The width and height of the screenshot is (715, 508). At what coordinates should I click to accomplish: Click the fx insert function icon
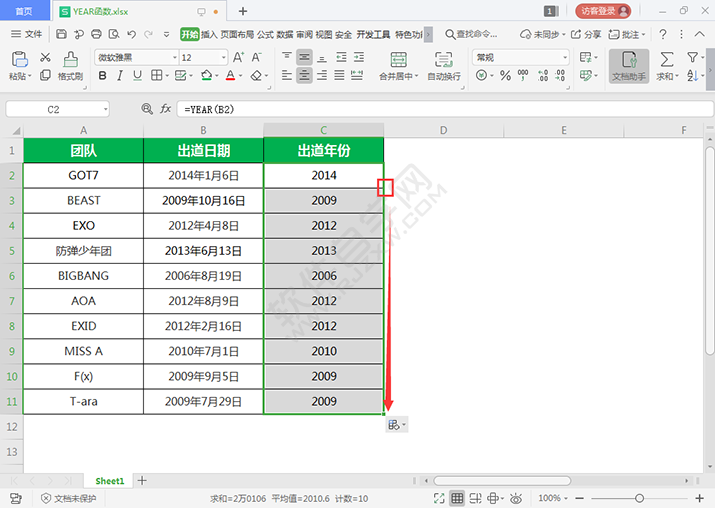(165, 109)
